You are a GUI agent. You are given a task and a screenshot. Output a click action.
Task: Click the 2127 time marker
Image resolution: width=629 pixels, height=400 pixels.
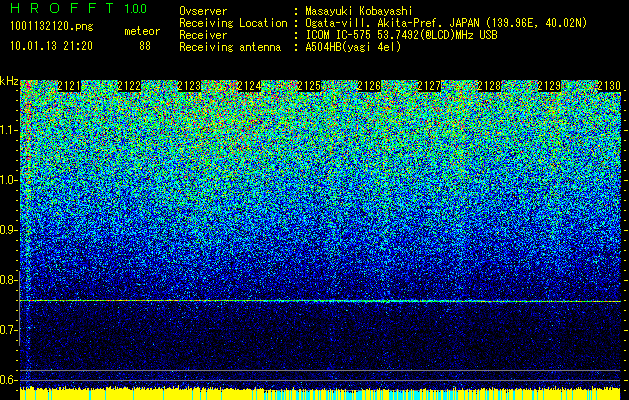429,86
